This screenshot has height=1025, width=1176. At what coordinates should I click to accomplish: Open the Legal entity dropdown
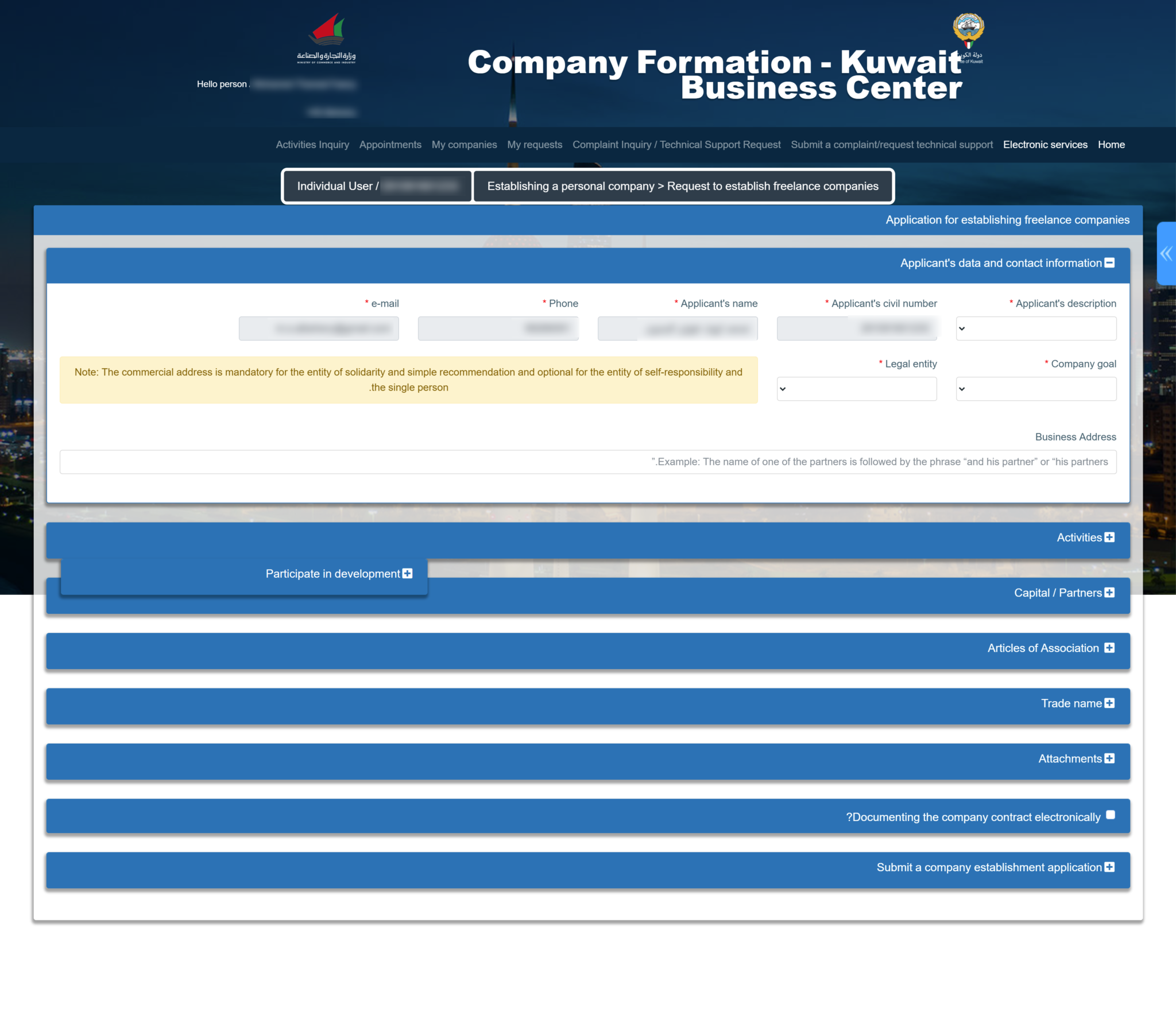point(857,389)
